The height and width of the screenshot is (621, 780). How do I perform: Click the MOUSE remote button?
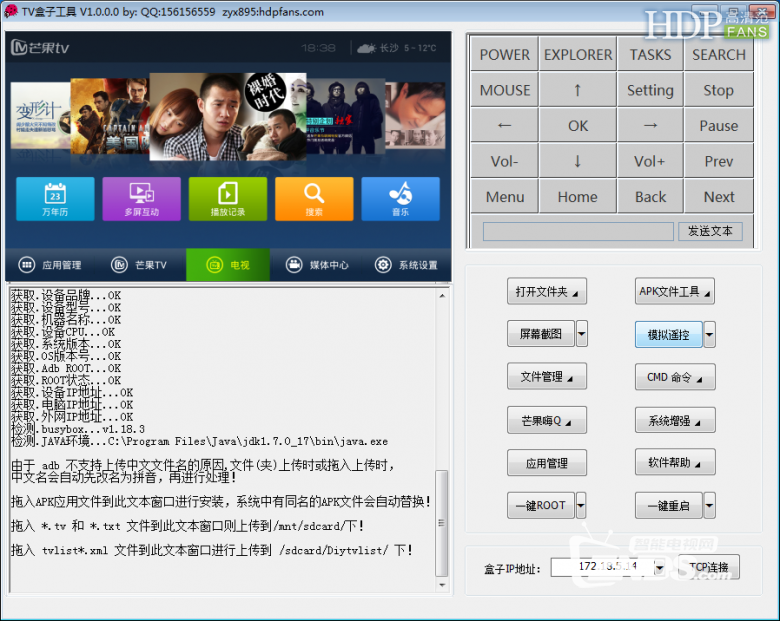[x=504, y=90]
